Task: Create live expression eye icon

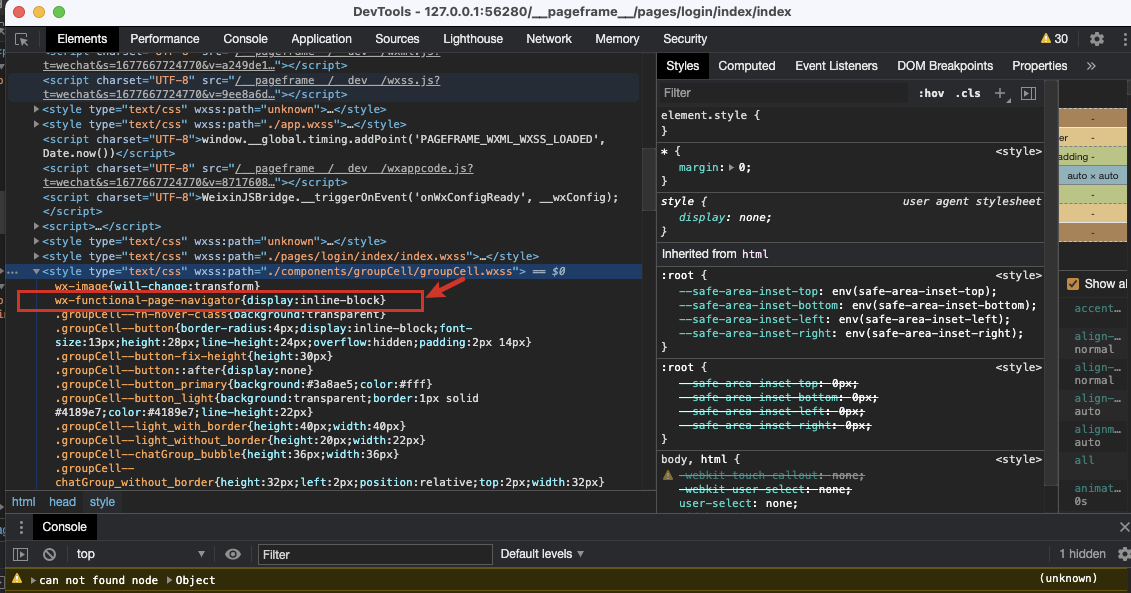Action: tap(233, 554)
